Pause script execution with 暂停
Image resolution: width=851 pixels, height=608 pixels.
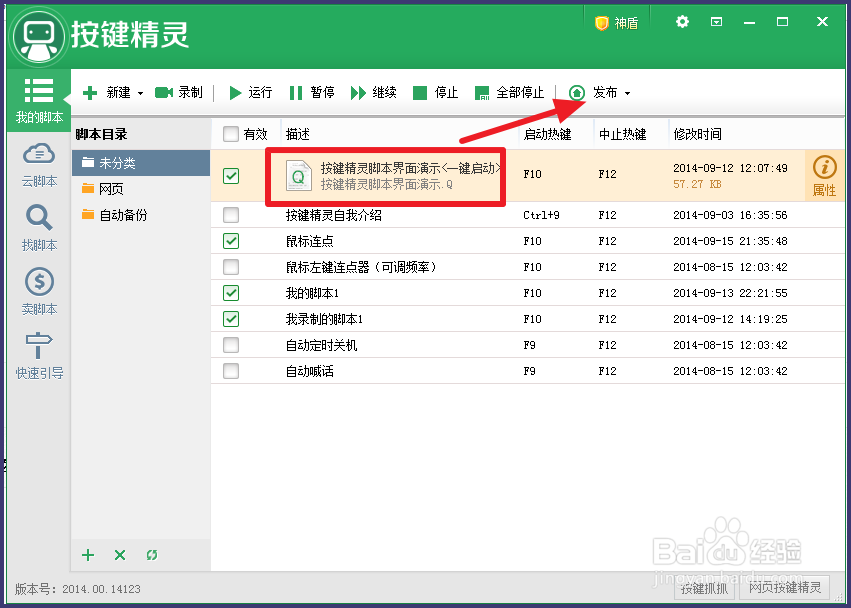pyautogui.click(x=311, y=92)
